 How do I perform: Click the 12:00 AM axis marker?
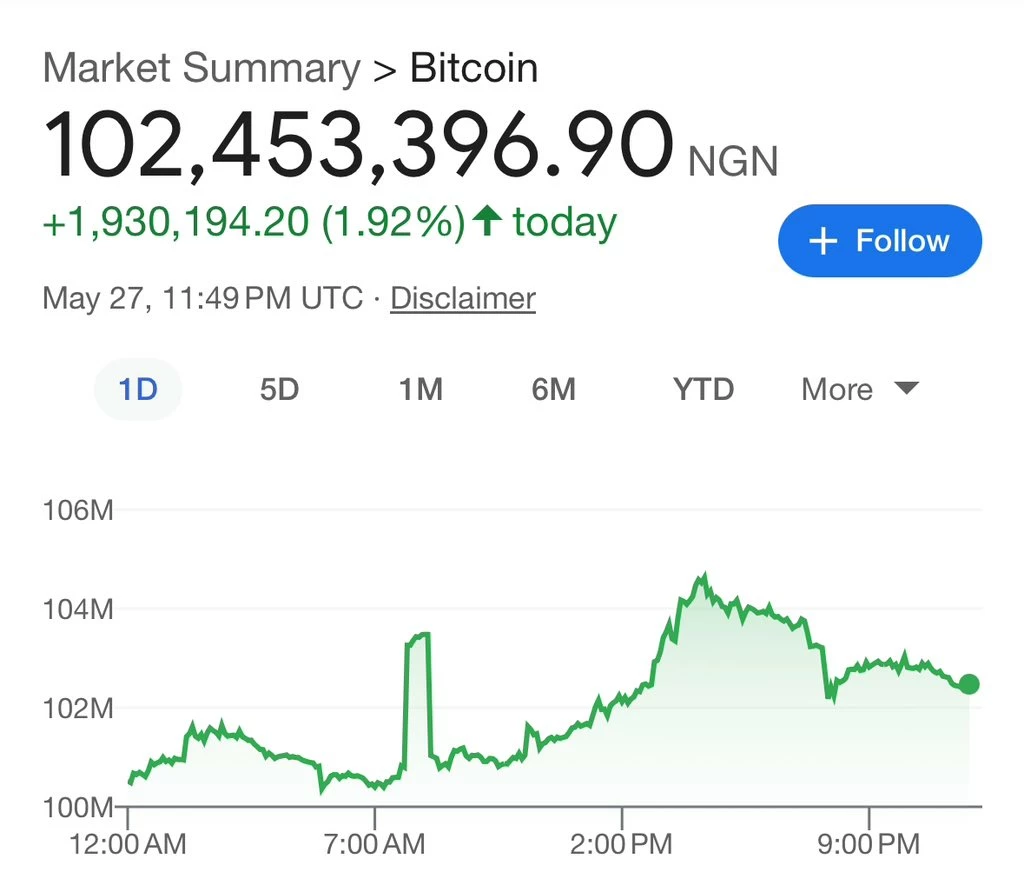point(128,844)
